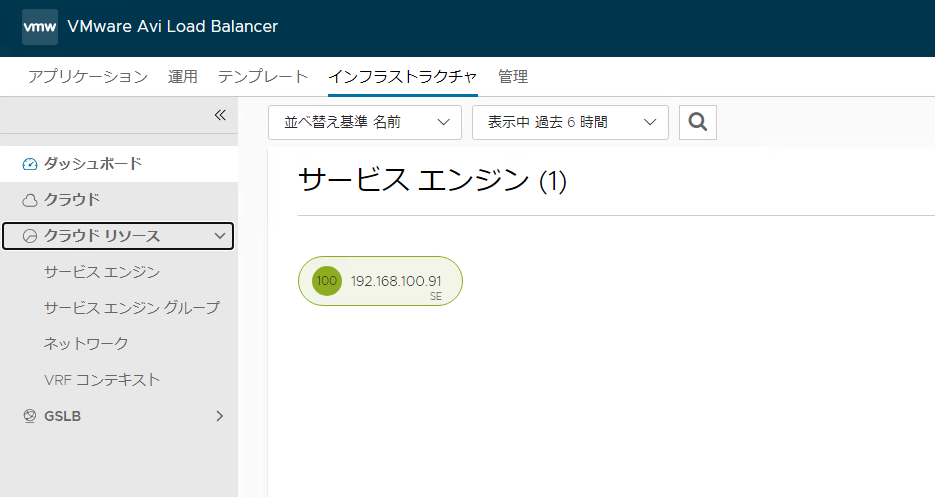Open the 運用 tab
Screen dimensions: 935x497
(182, 76)
